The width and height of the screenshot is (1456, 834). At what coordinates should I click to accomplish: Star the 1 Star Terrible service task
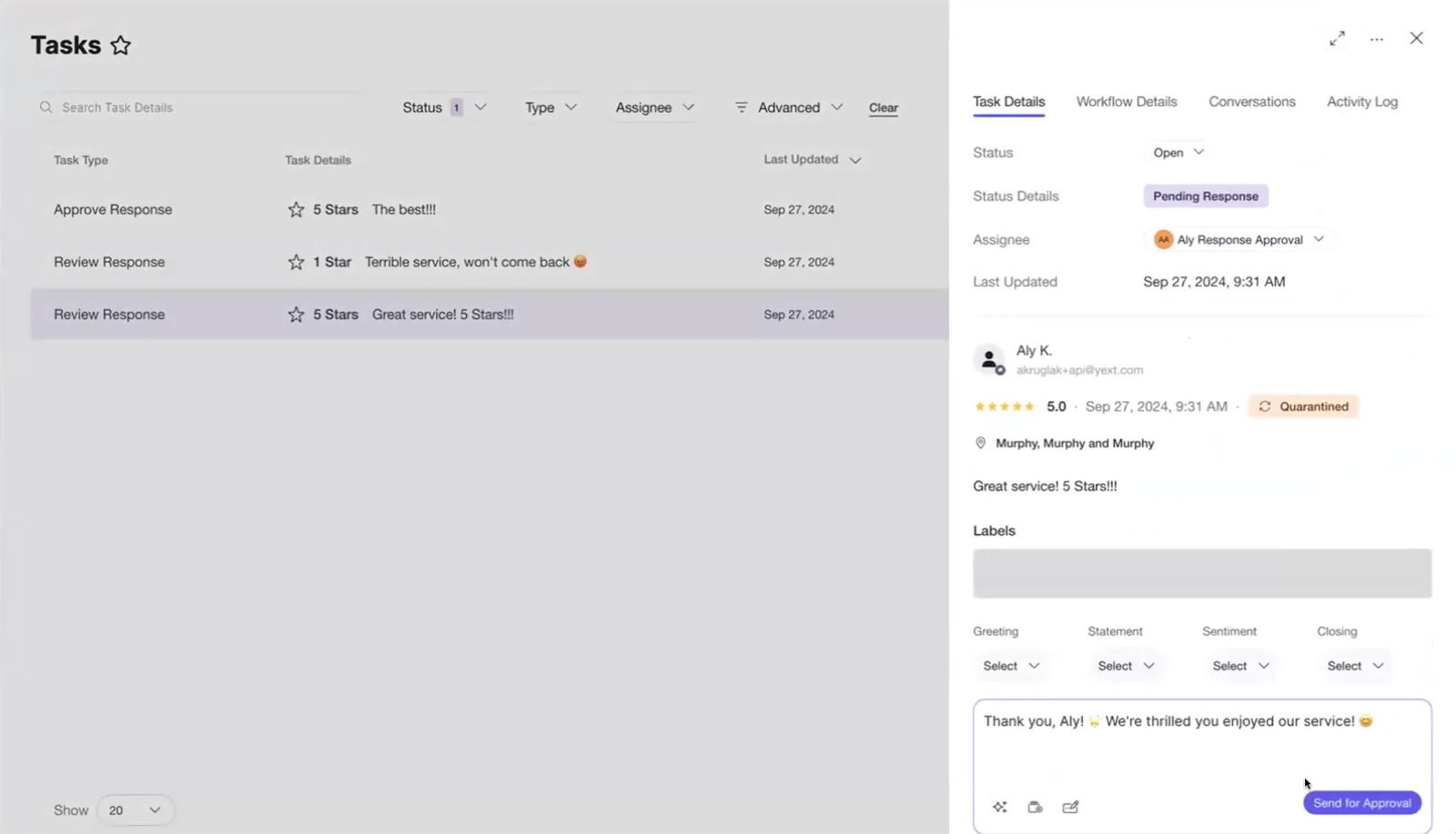294,261
